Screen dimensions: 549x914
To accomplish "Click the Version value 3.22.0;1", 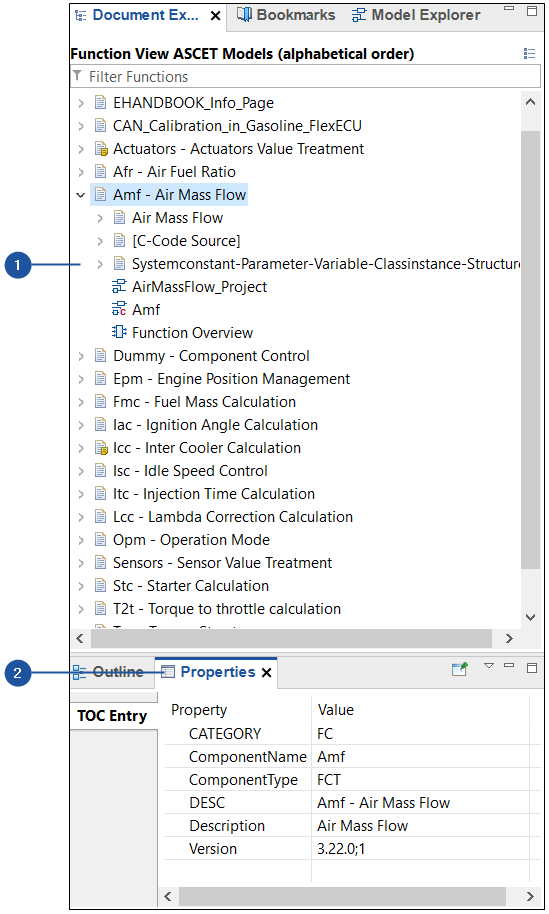I will pyautogui.click(x=341, y=849).
